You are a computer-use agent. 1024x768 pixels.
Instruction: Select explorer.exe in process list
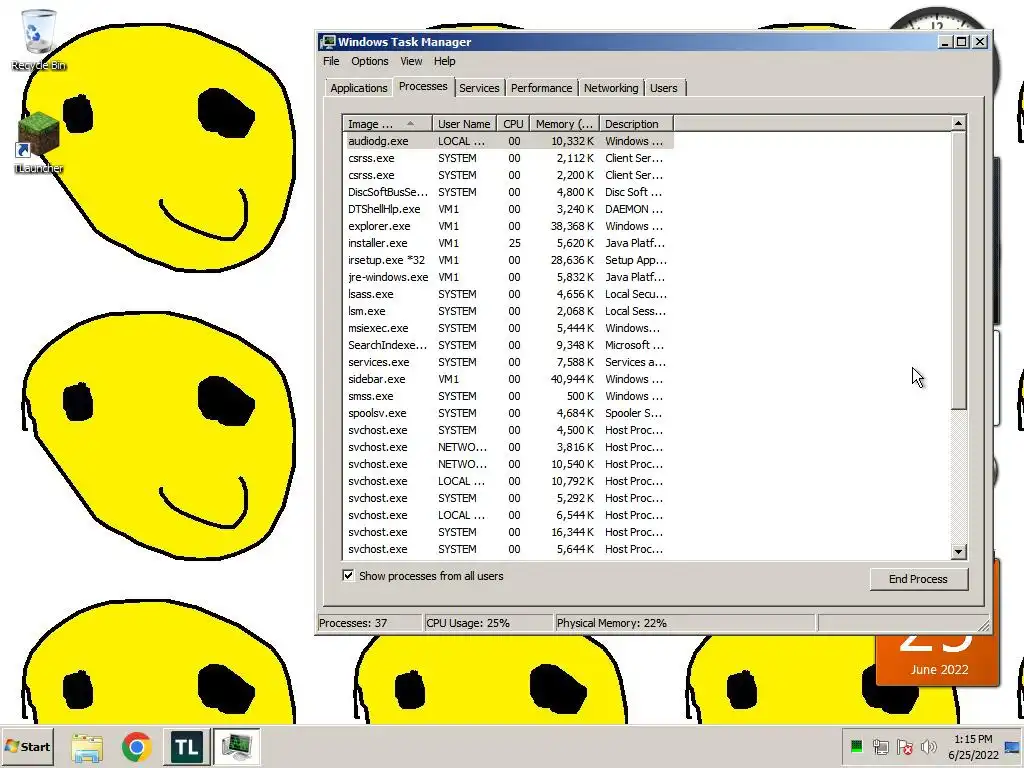[508, 226]
